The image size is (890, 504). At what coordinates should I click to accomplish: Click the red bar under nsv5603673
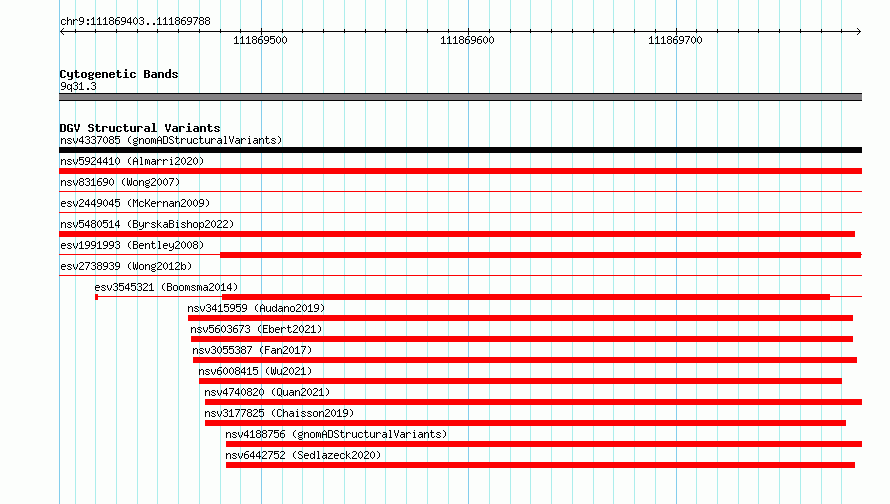tap(522, 339)
